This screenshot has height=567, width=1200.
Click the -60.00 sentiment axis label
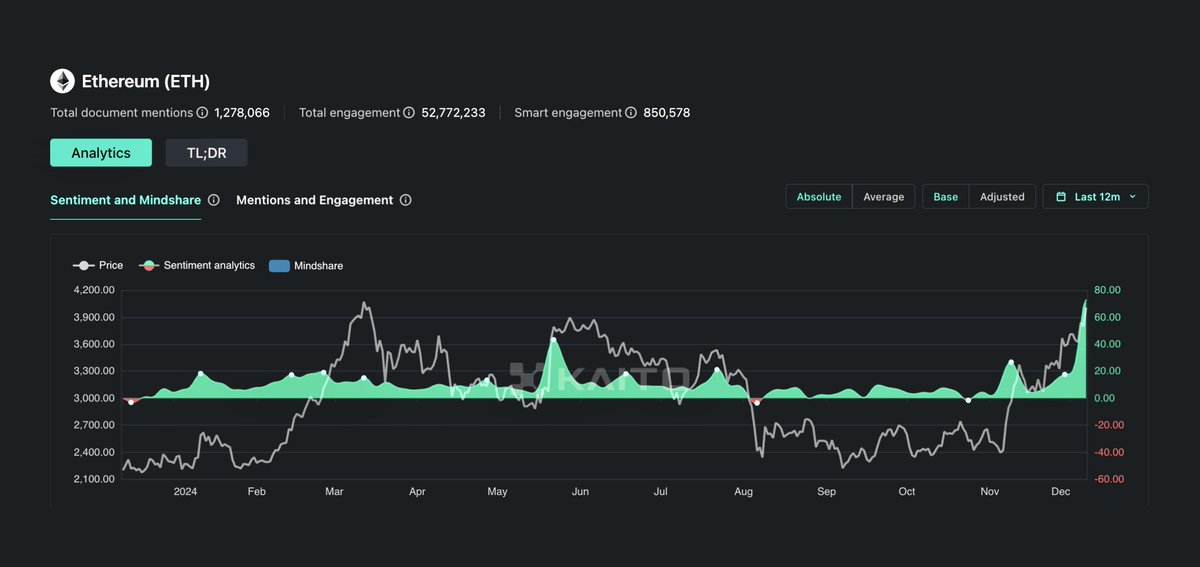click(1107, 479)
